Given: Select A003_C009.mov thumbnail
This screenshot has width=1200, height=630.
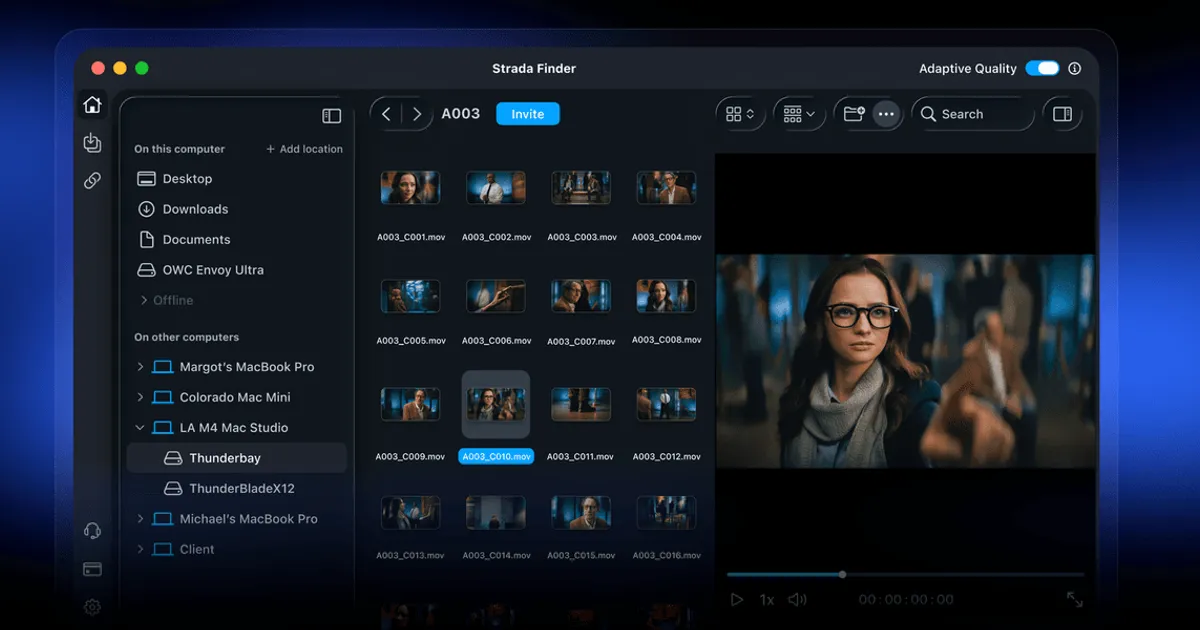Looking at the screenshot, I should (x=410, y=404).
